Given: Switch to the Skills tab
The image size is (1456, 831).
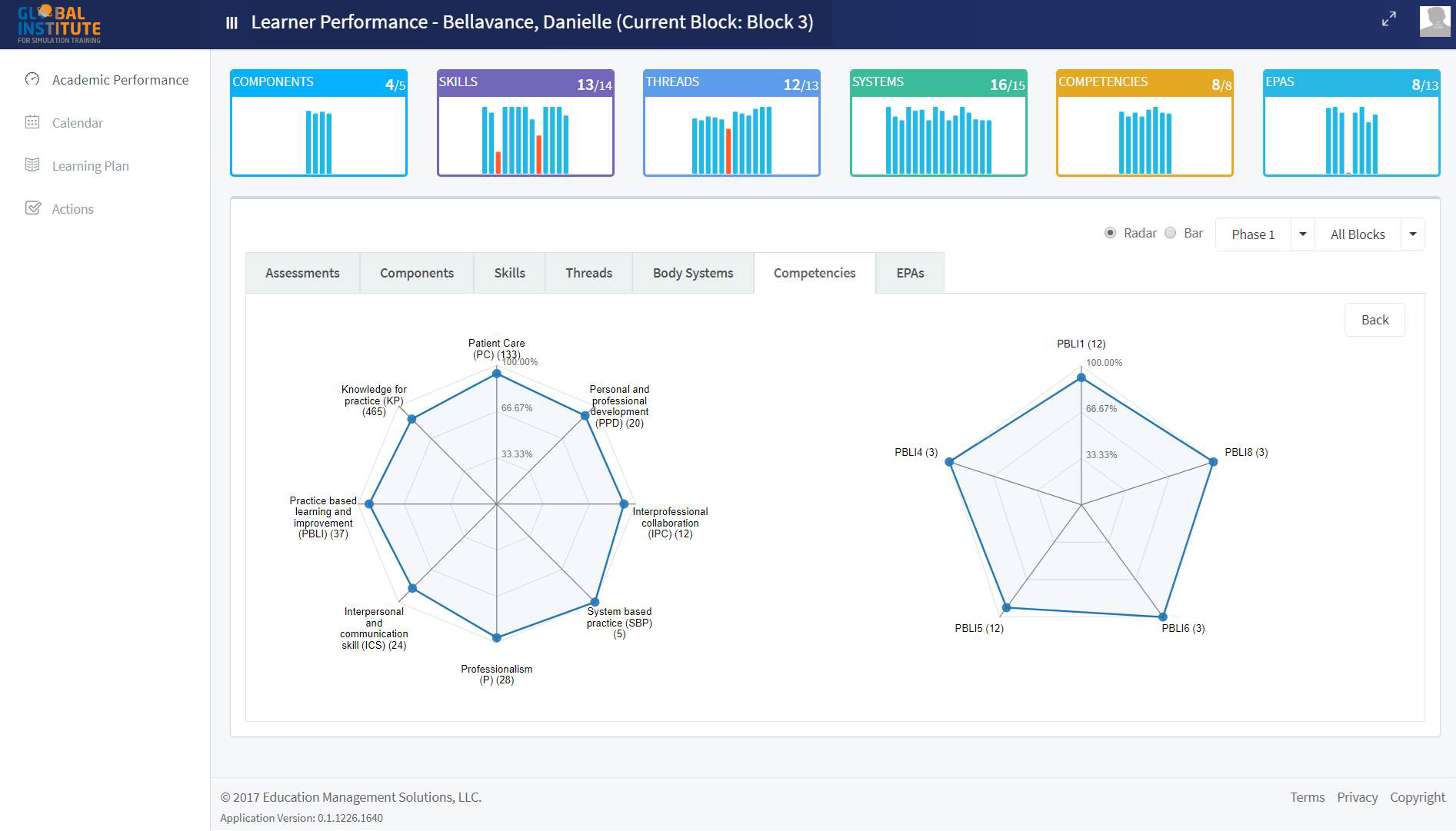Looking at the screenshot, I should (509, 273).
